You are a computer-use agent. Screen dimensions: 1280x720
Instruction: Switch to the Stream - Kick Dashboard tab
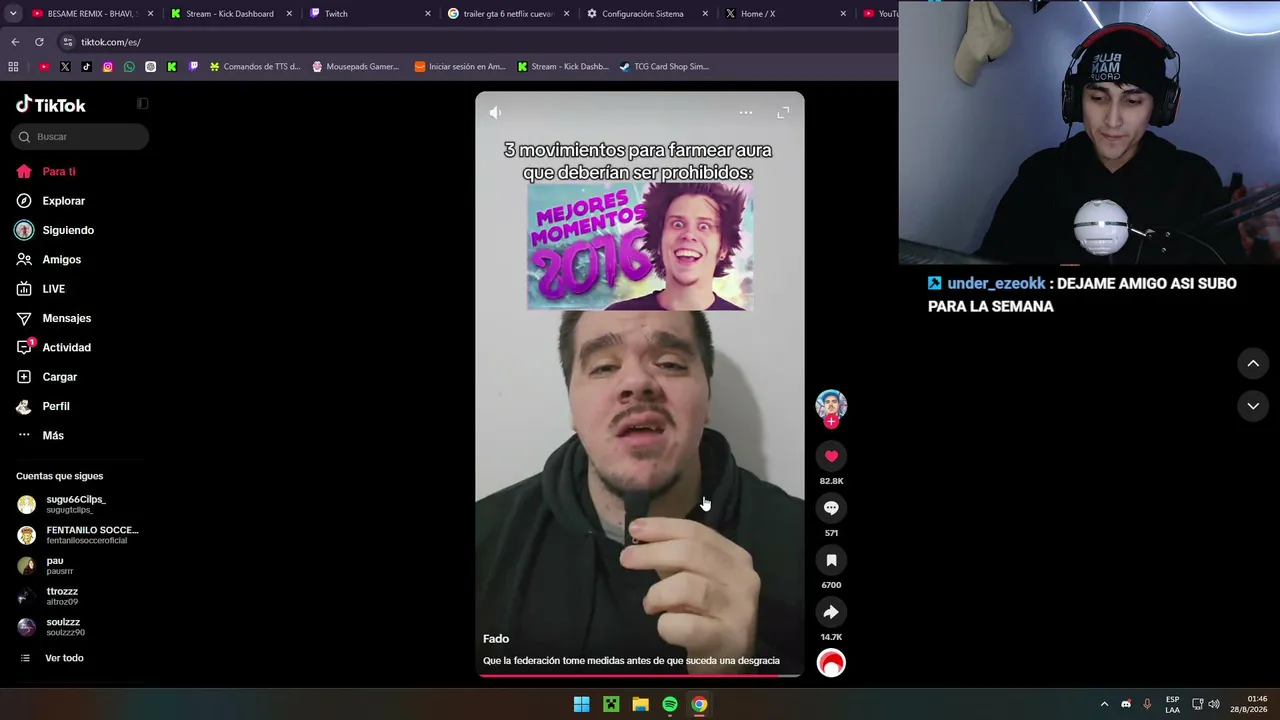point(231,14)
